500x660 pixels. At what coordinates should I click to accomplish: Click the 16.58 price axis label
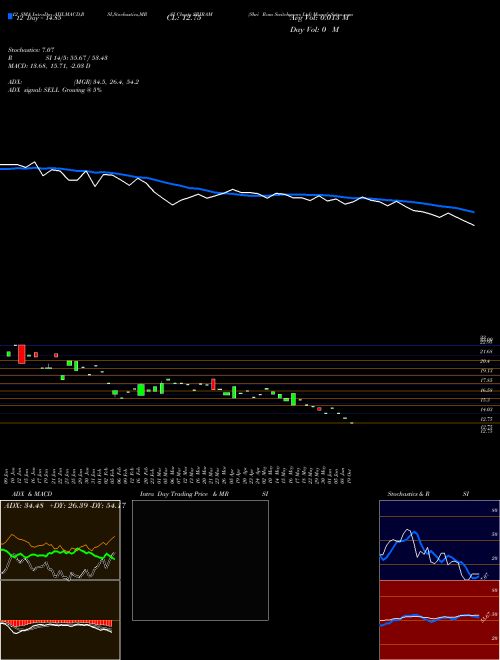click(x=487, y=390)
